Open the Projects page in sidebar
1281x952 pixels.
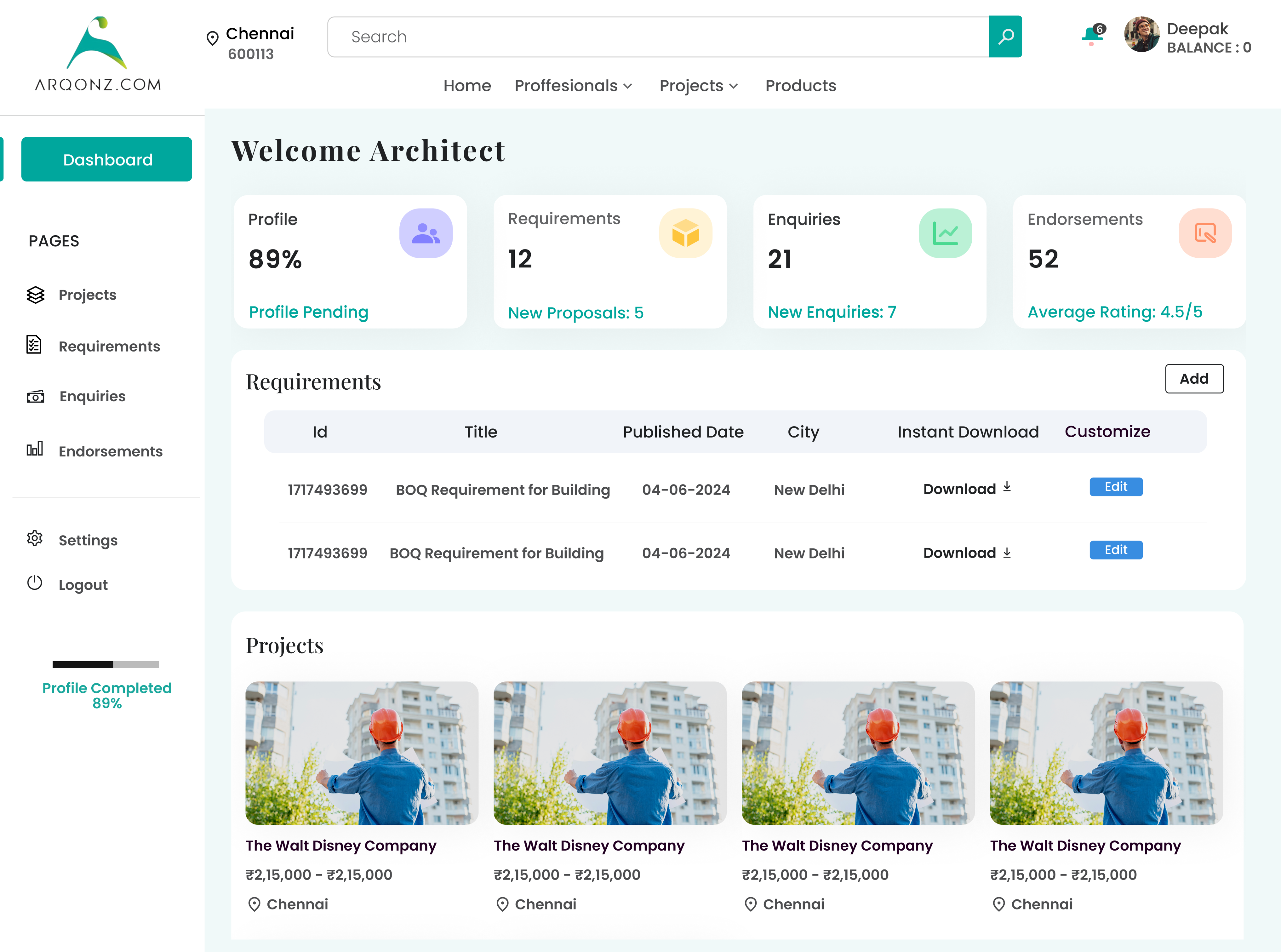[x=88, y=295]
